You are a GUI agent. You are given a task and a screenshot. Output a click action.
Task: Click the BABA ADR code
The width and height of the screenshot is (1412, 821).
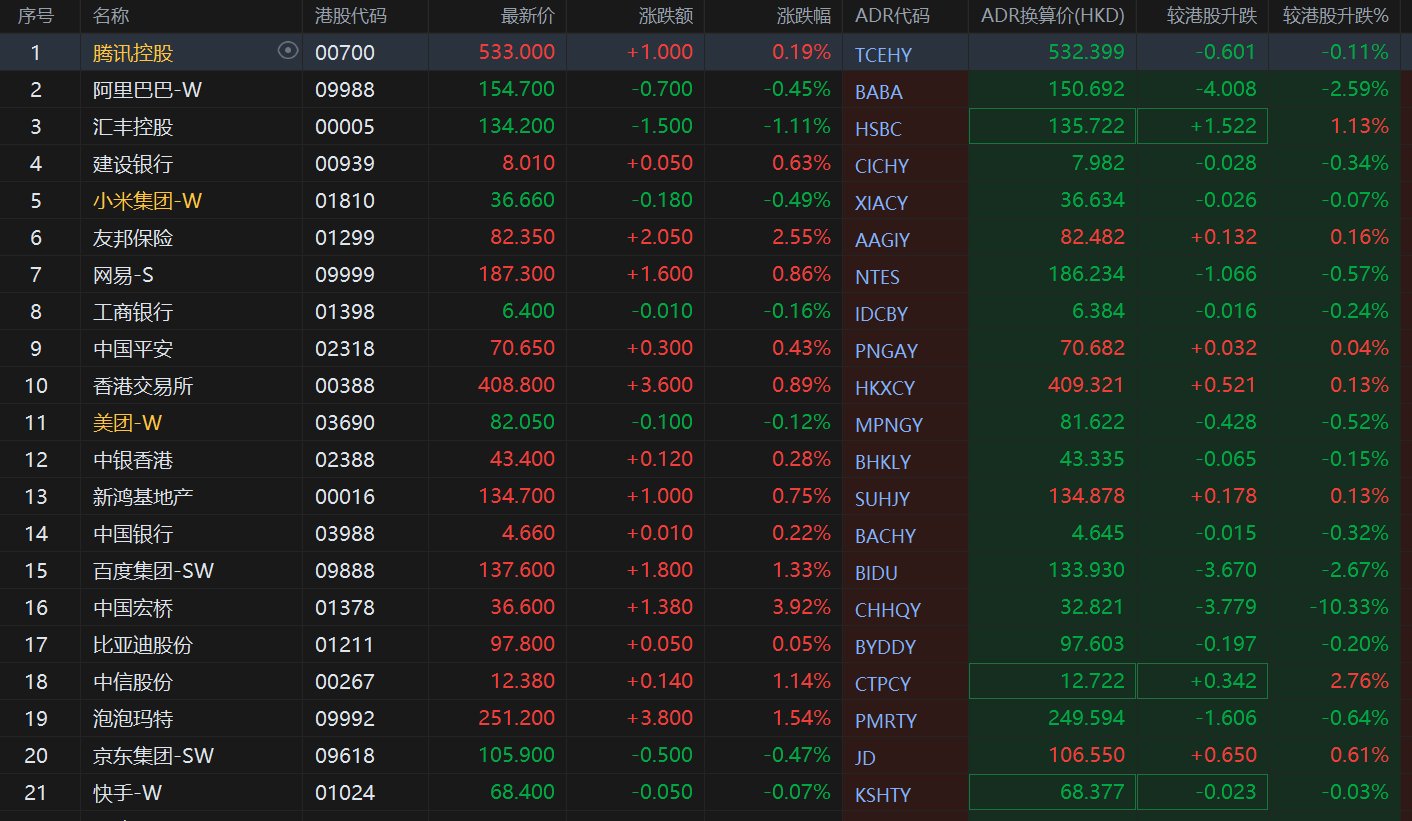878,92
